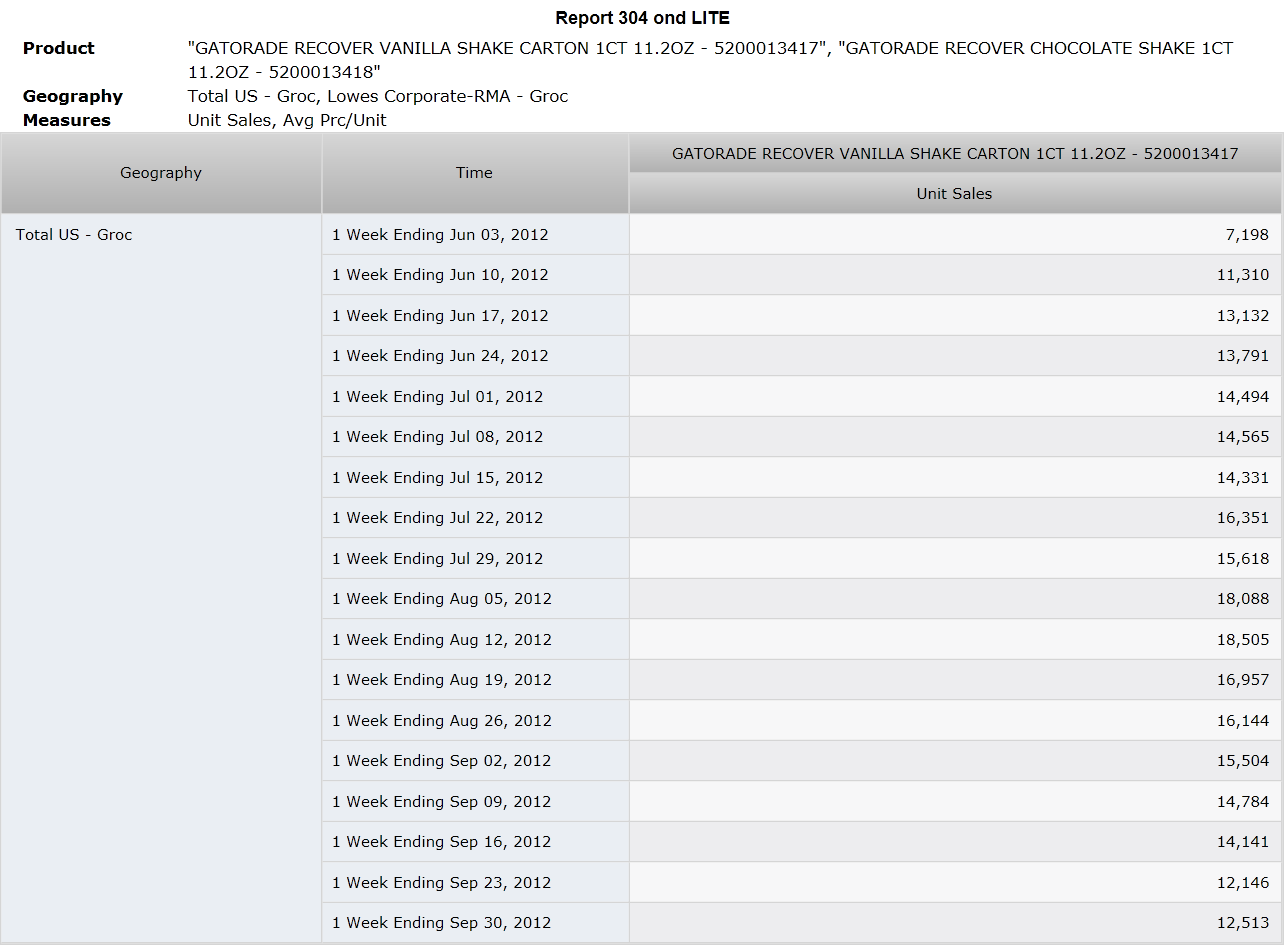
Task: Click the 'Unit Sales, Avg Prc/Unit' measures value
Action: click(287, 120)
